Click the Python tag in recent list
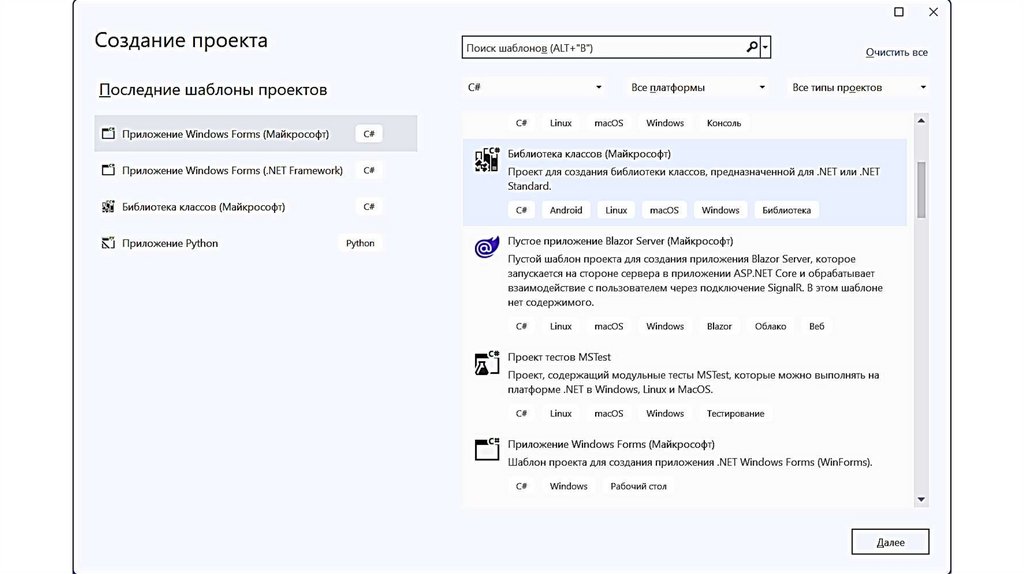 [x=360, y=244]
